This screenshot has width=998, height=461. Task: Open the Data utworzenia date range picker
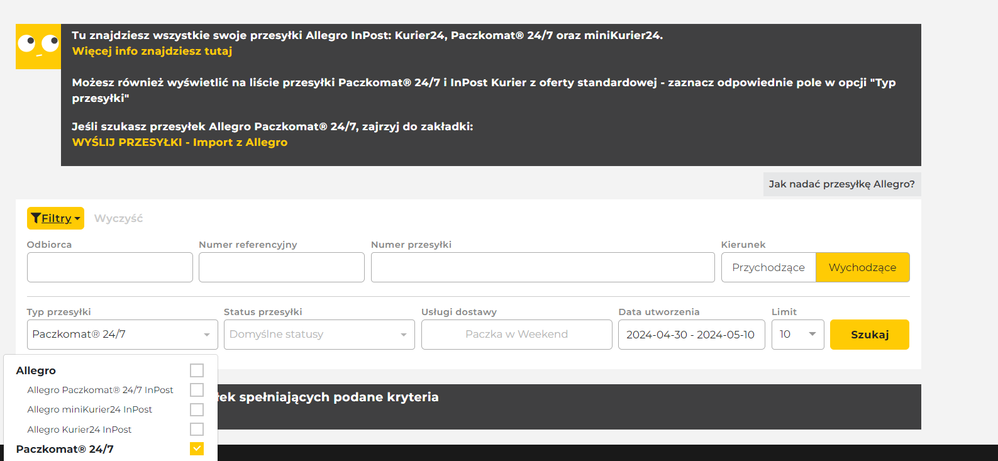pyautogui.click(x=691, y=334)
